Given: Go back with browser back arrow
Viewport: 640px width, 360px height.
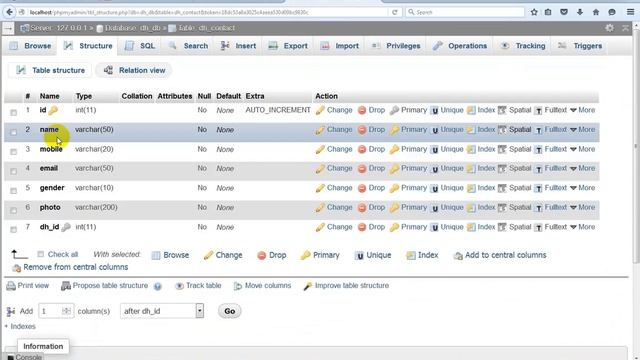Looking at the screenshot, I should coord(9,12).
